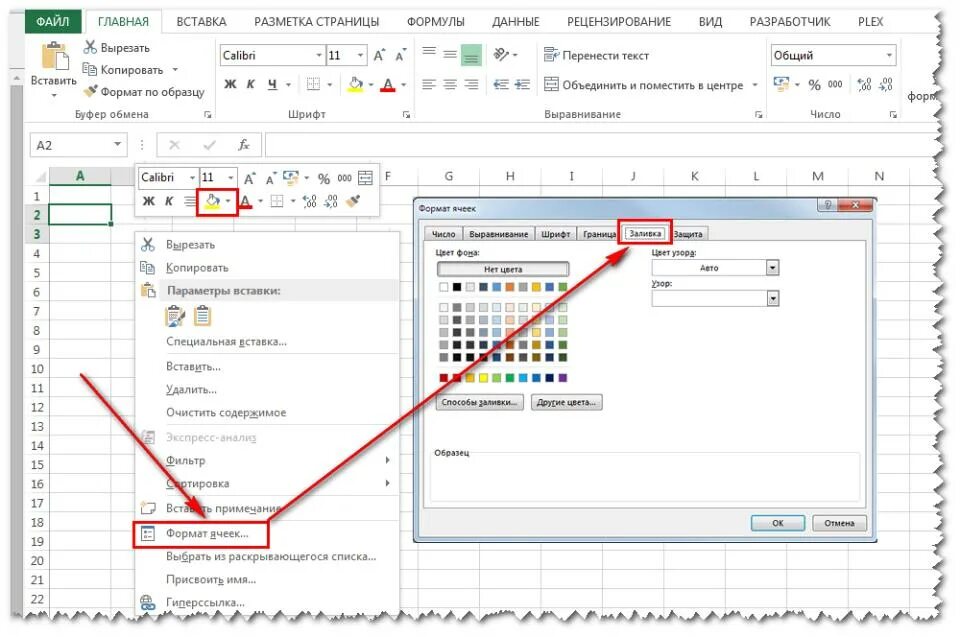Click Copy (Копировать) in the ribbon
The width and height of the screenshot is (960, 637).
pyautogui.click(x=122, y=70)
